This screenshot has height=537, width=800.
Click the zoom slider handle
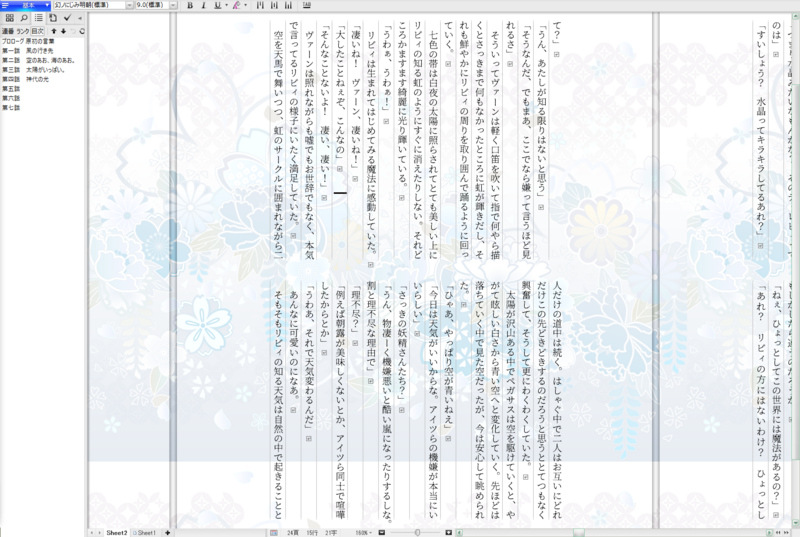(x=417, y=532)
